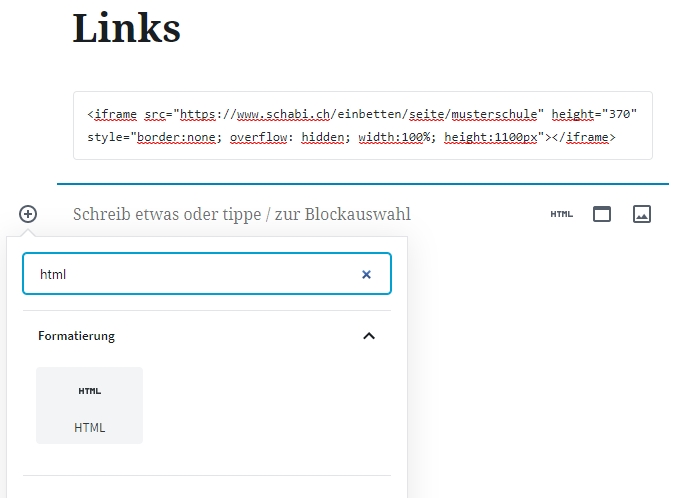Click the height="370" attribute in code

tap(594, 114)
